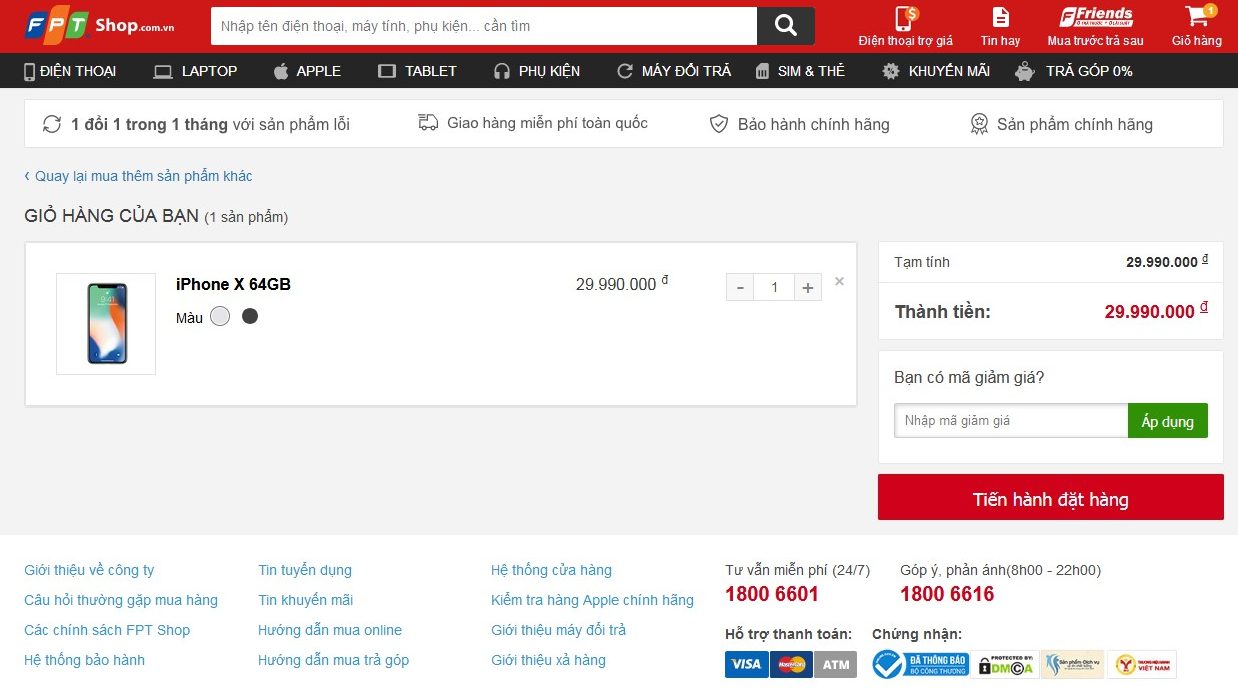
Task: Open Hệ thống bảo hành link
Action: tap(84, 660)
